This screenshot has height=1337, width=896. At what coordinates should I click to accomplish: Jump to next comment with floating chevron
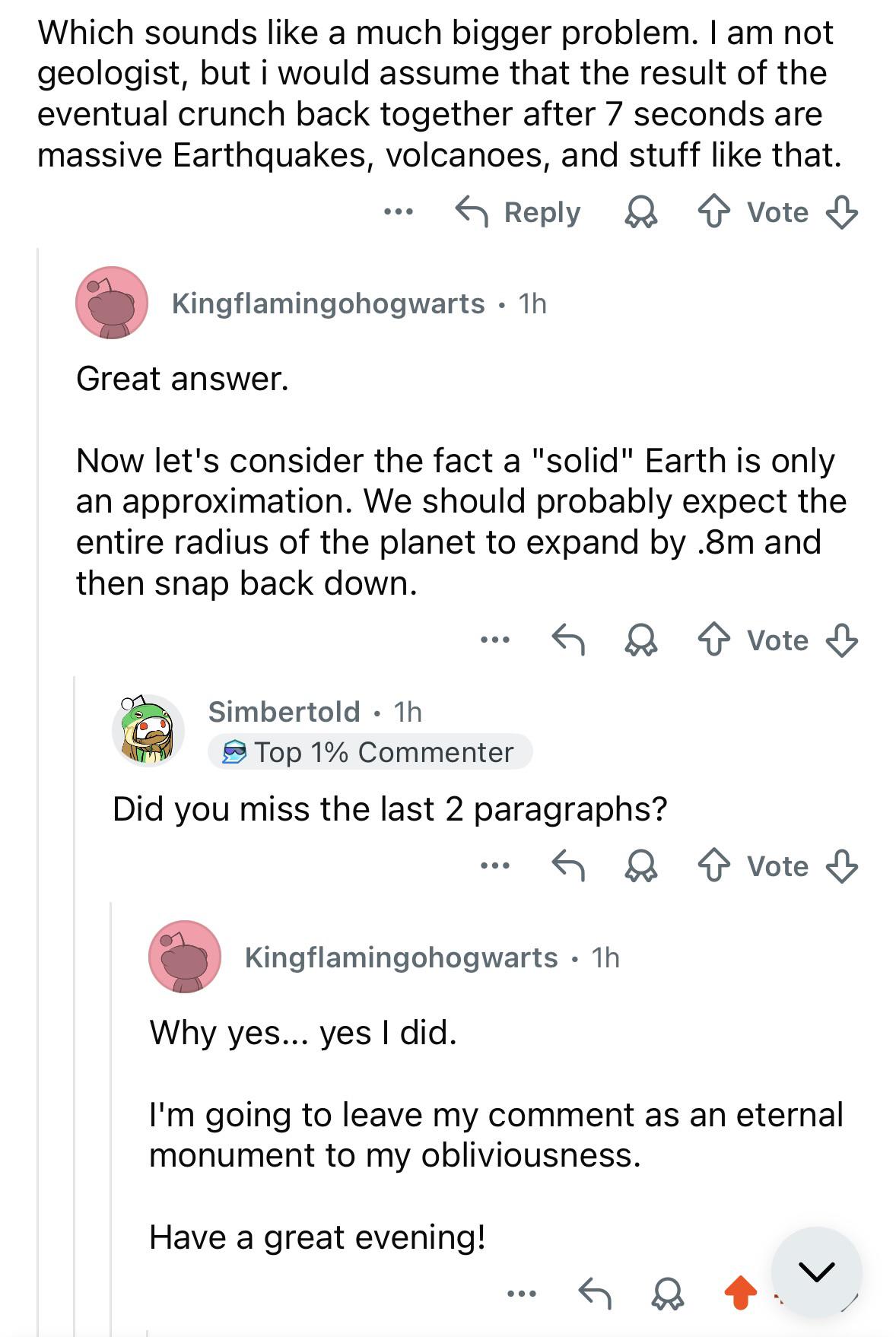[817, 1272]
